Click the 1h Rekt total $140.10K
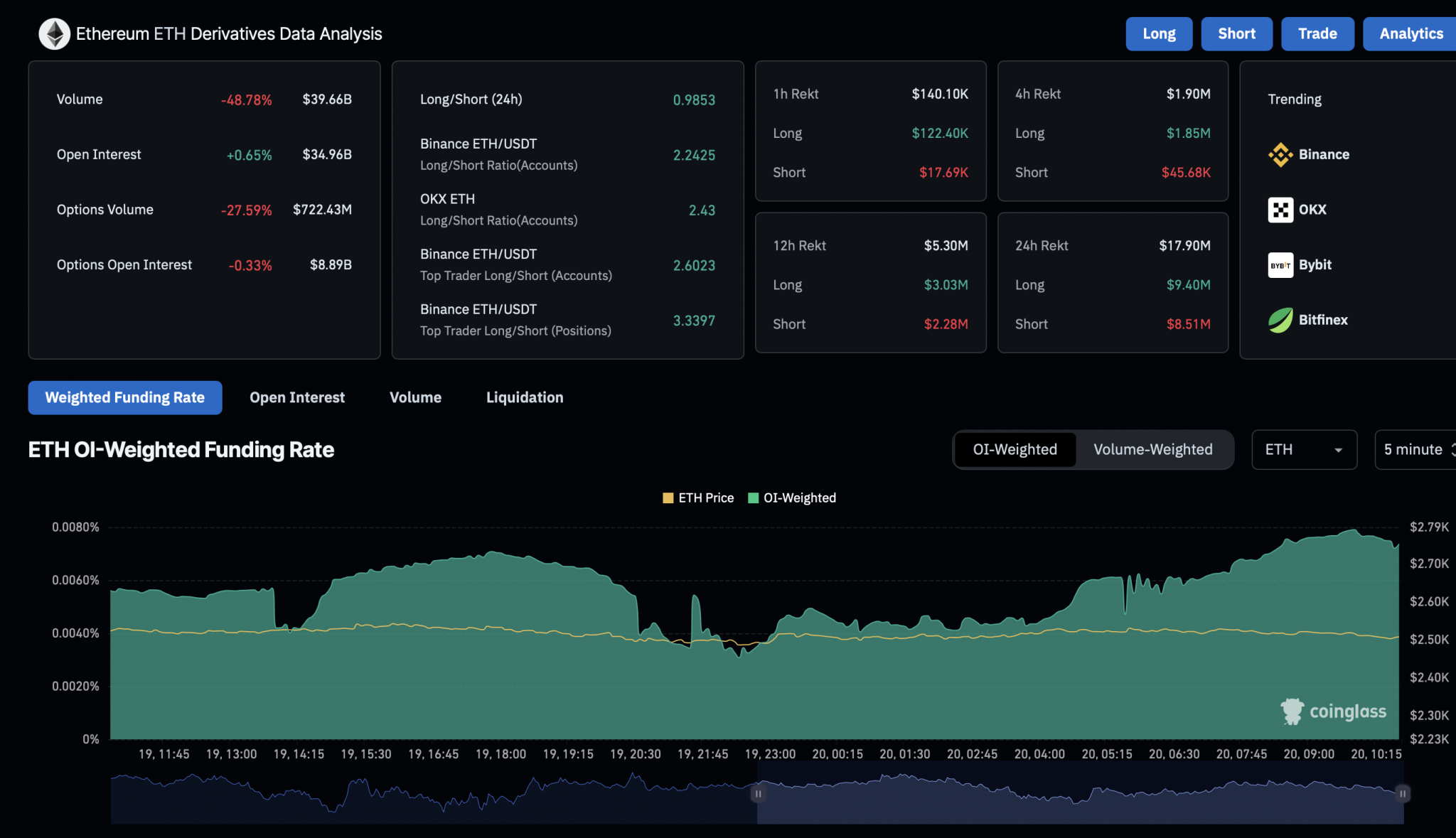Image resolution: width=1456 pixels, height=838 pixels. click(x=940, y=94)
